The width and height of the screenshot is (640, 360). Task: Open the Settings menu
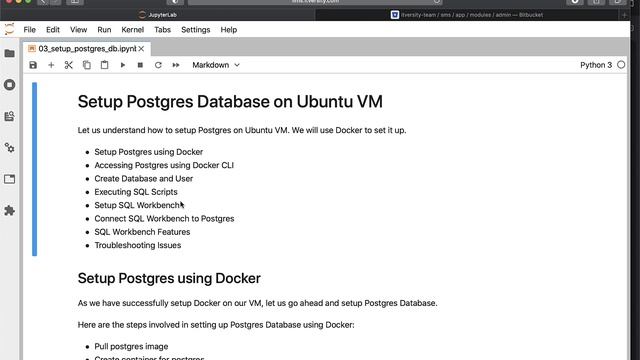coord(196,30)
